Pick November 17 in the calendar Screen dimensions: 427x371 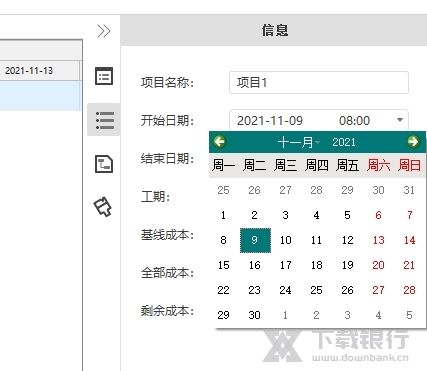[286, 265]
